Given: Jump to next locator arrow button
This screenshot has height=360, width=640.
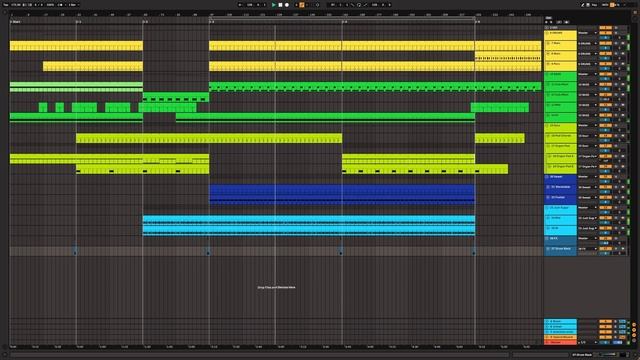Looking at the screenshot, I should tap(551, 22).
